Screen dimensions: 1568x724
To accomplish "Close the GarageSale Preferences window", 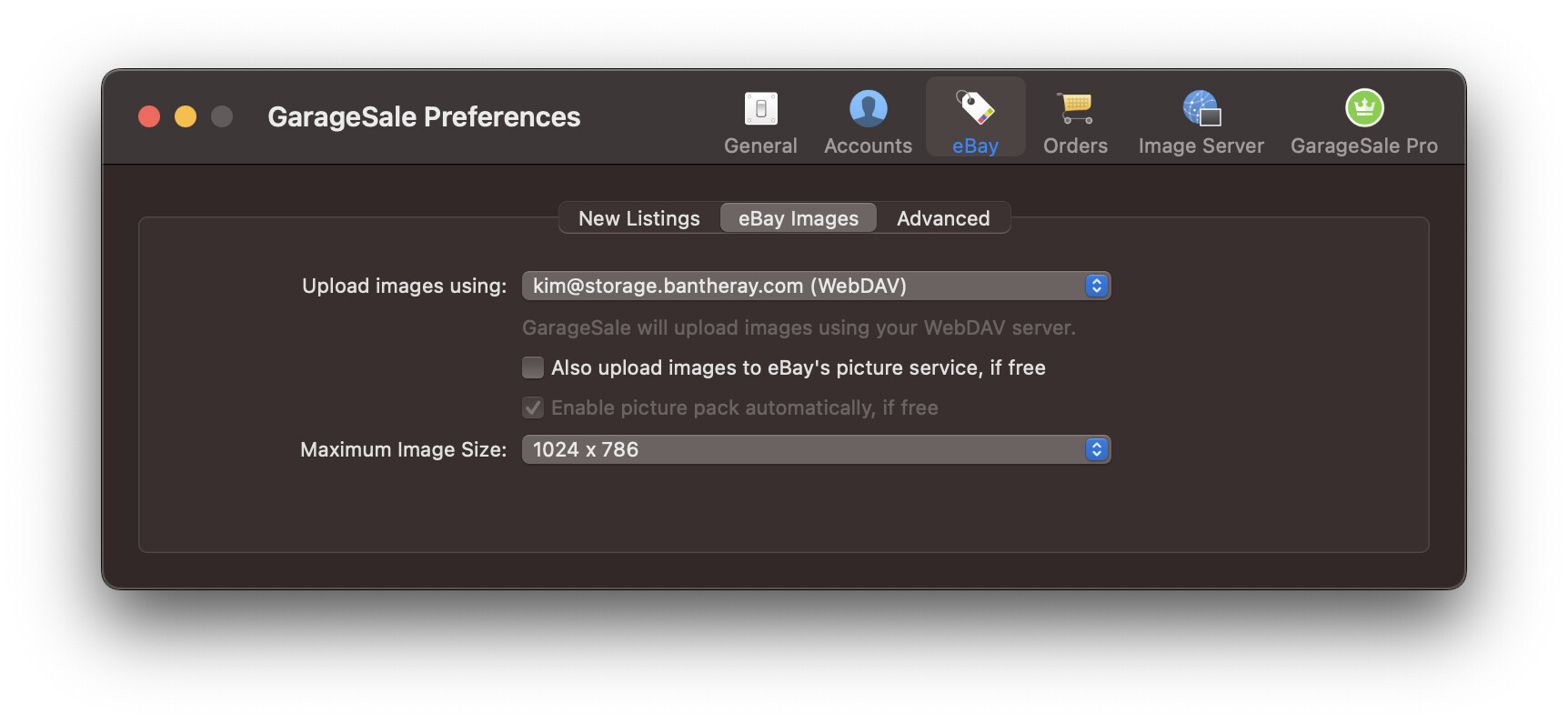I will 149,116.
